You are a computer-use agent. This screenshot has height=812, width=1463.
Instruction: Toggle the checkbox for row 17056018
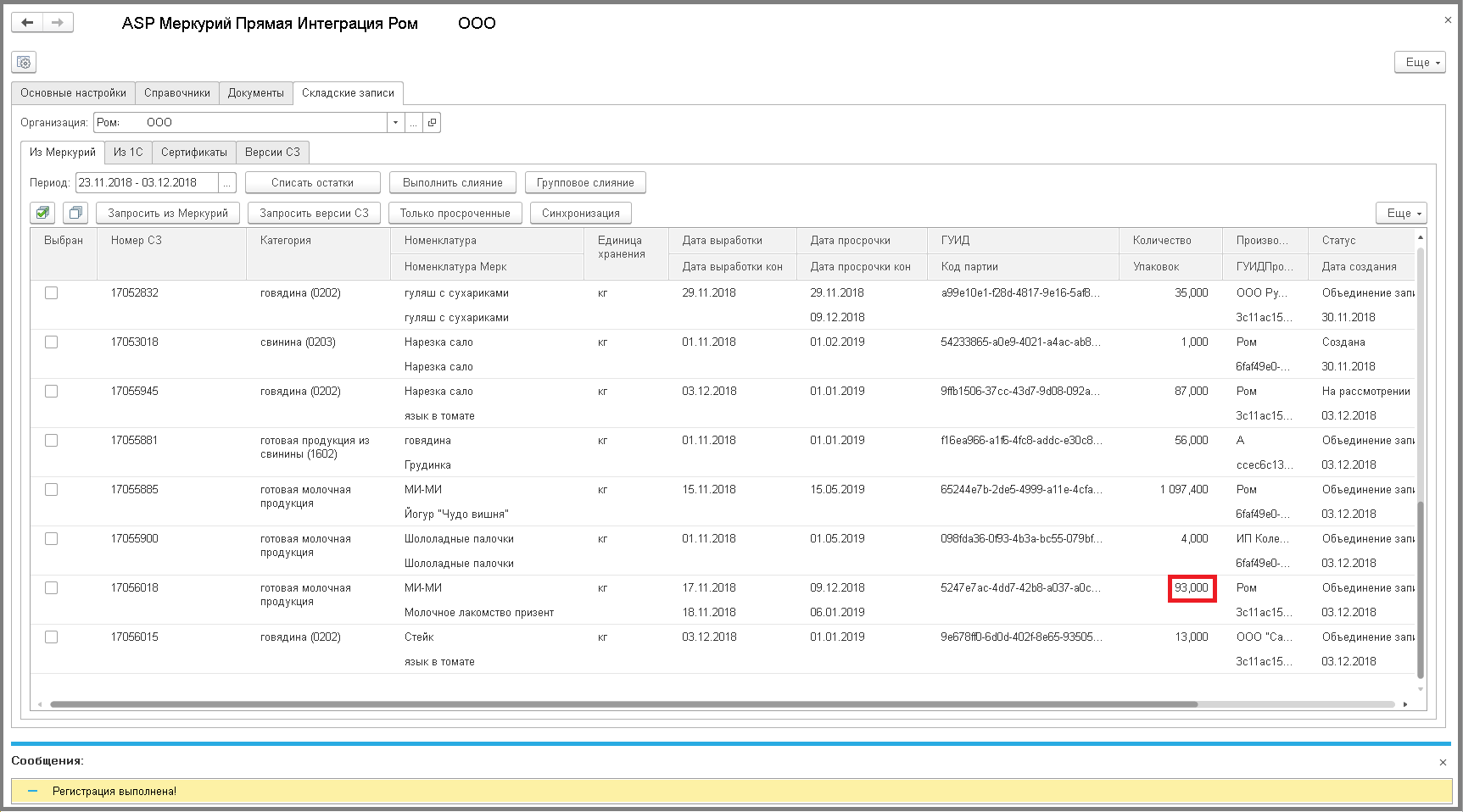click(52, 587)
